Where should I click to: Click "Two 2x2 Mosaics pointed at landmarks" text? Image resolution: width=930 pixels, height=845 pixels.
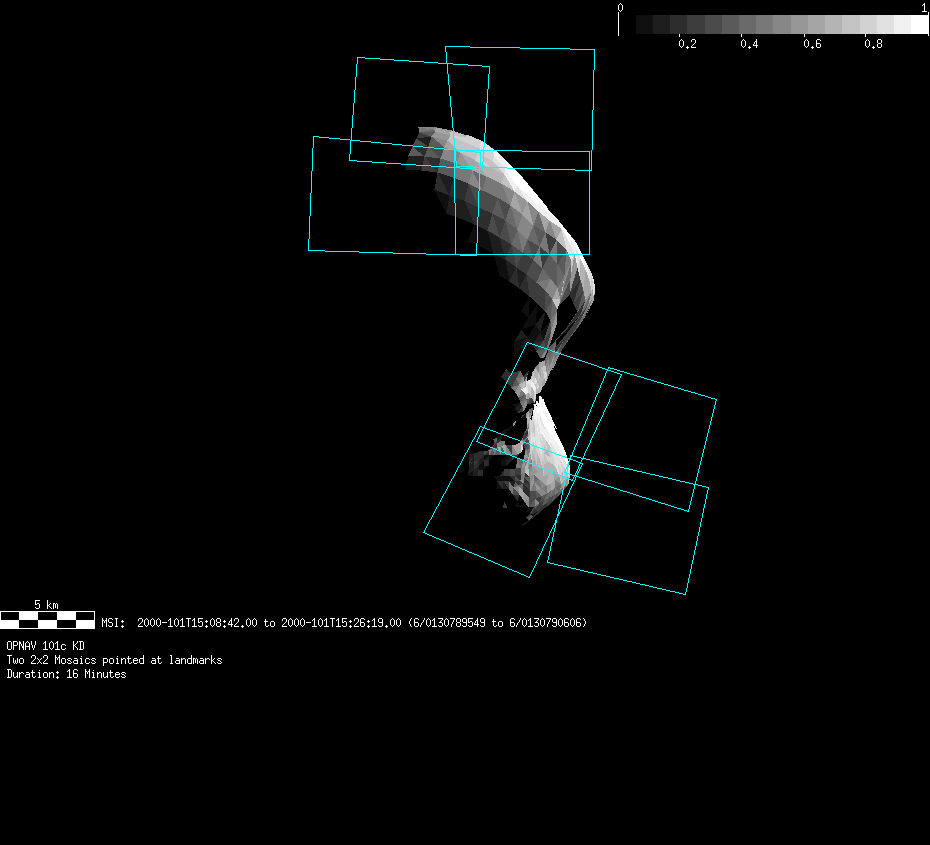(114, 660)
